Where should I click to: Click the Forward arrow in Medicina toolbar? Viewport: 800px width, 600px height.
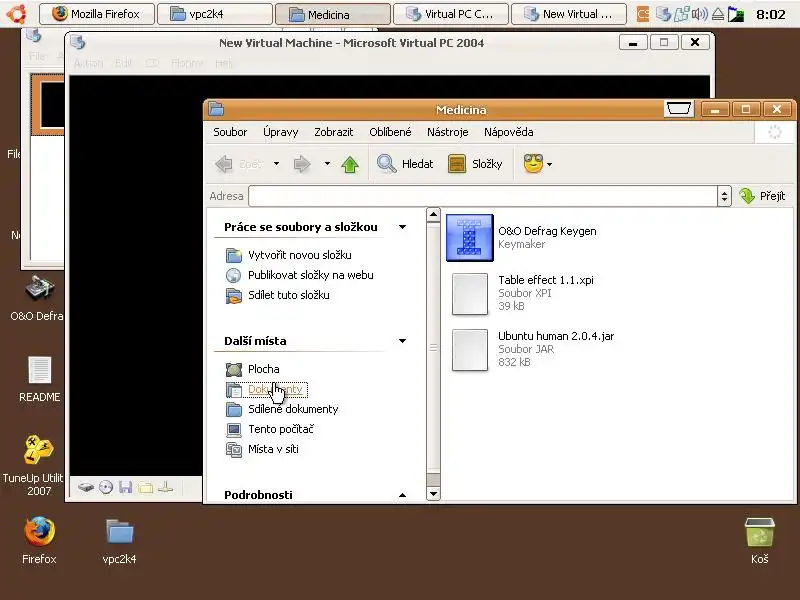tap(302, 164)
